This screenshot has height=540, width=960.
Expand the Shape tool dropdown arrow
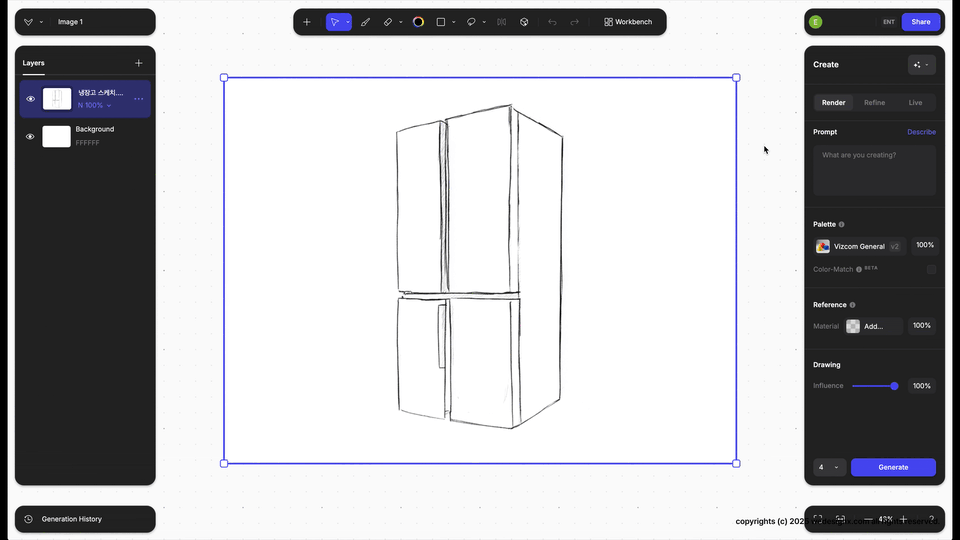point(454,22)
